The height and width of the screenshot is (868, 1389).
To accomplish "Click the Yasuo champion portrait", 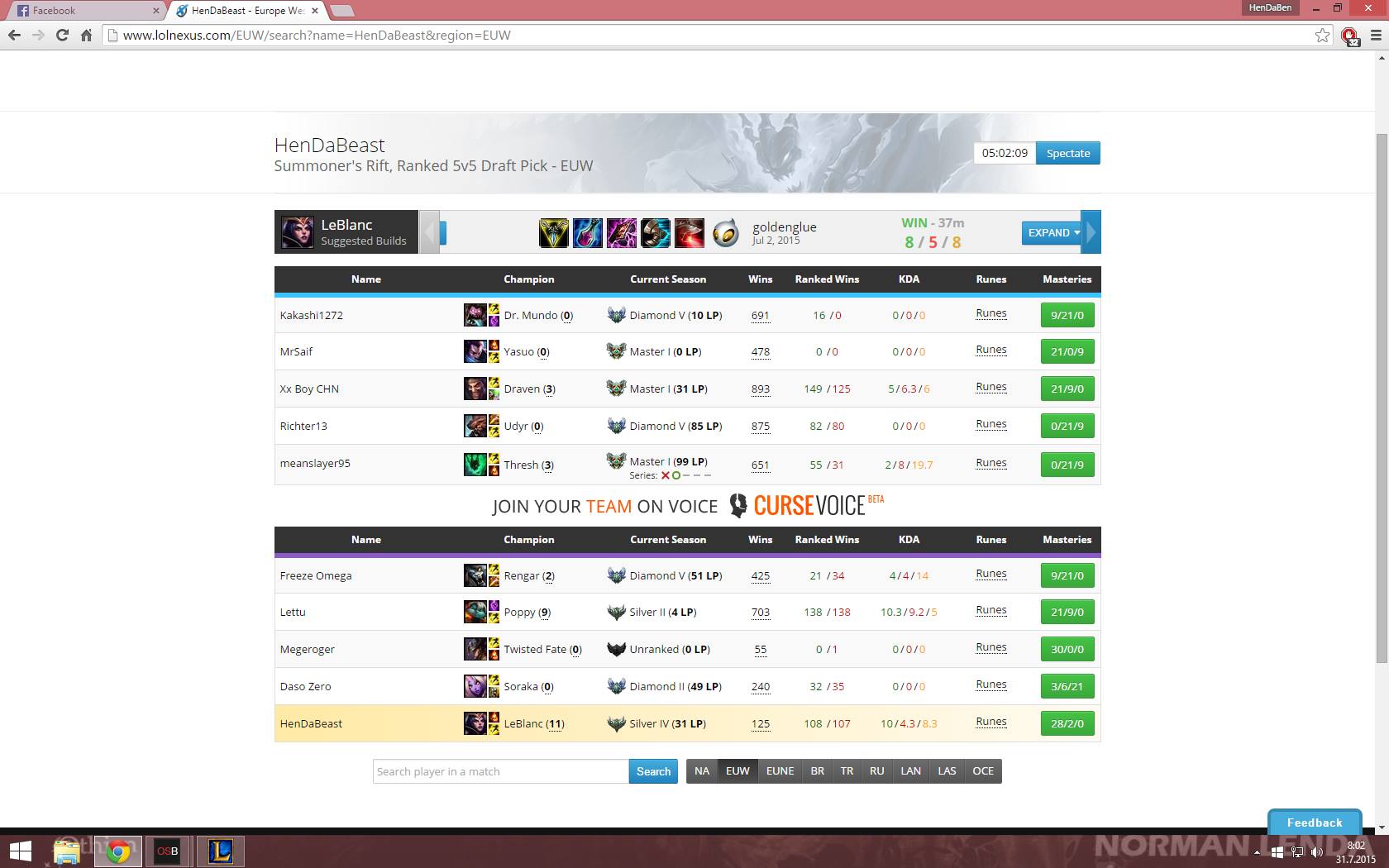I will coord(475,351).
